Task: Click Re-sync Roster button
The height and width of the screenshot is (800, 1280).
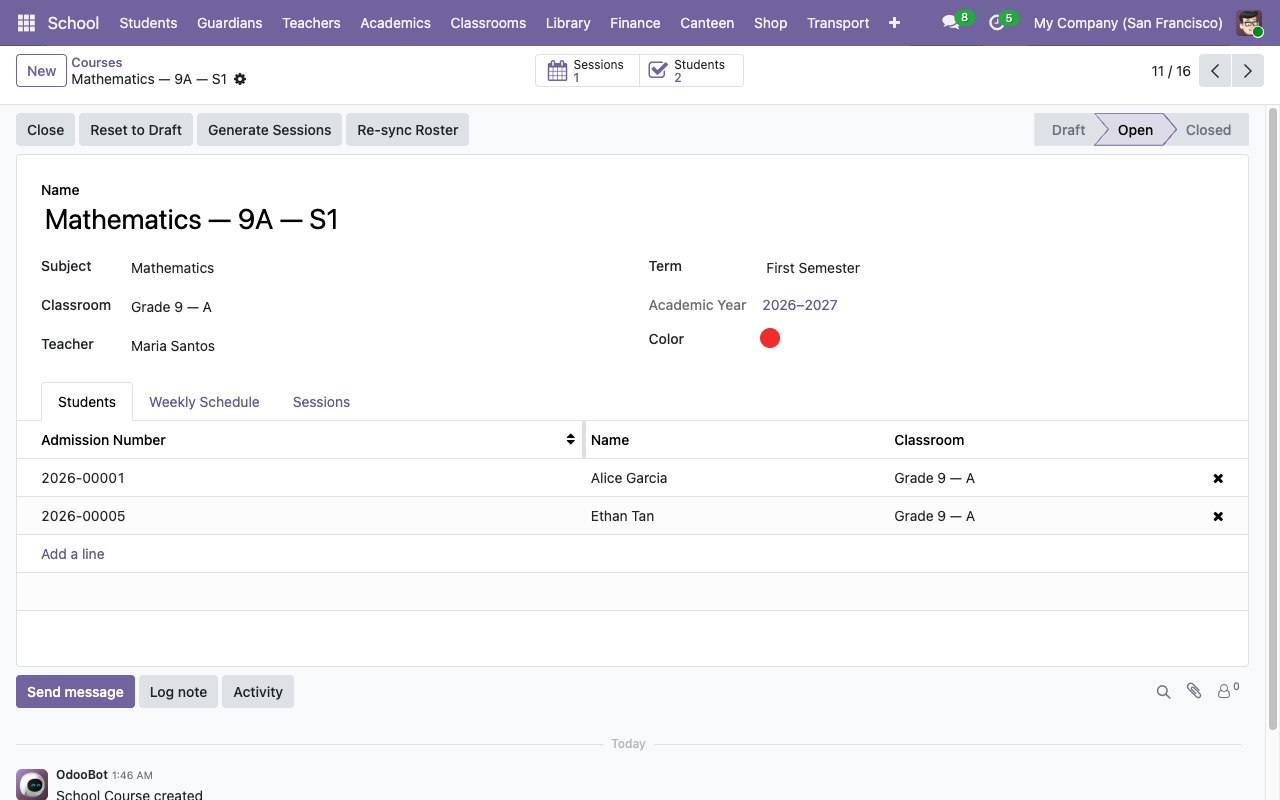Action: 408,130
